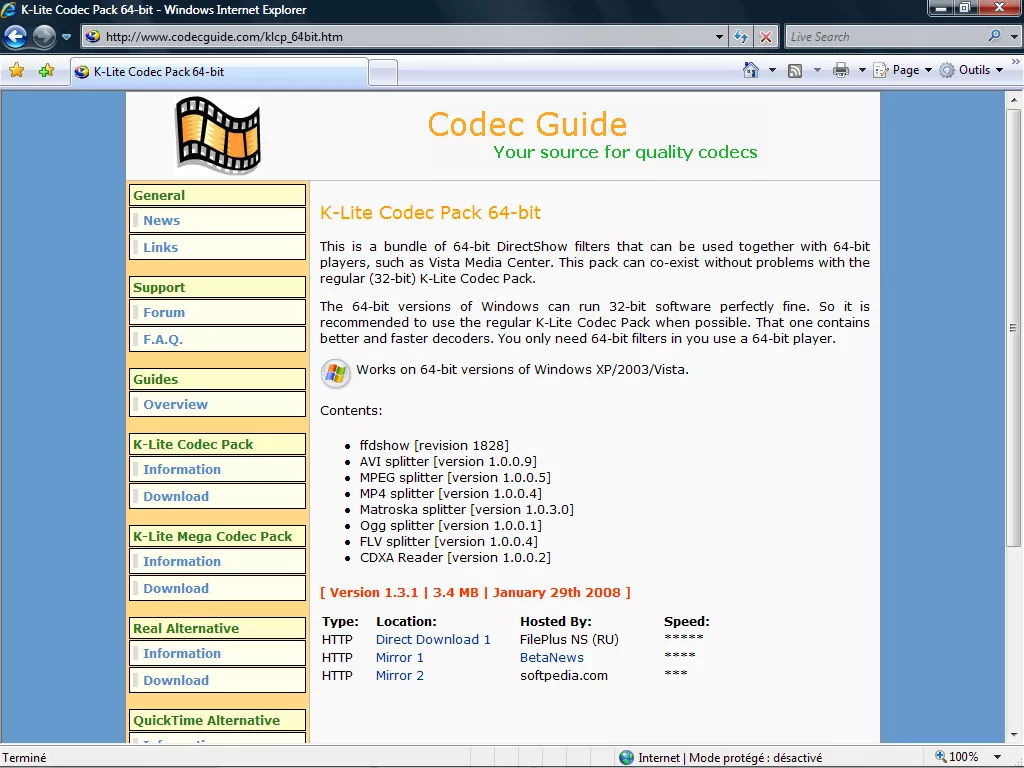The image size is (1024, 768).
Task: Click the page favicon in address bar
Action: (x=93, y=37)
